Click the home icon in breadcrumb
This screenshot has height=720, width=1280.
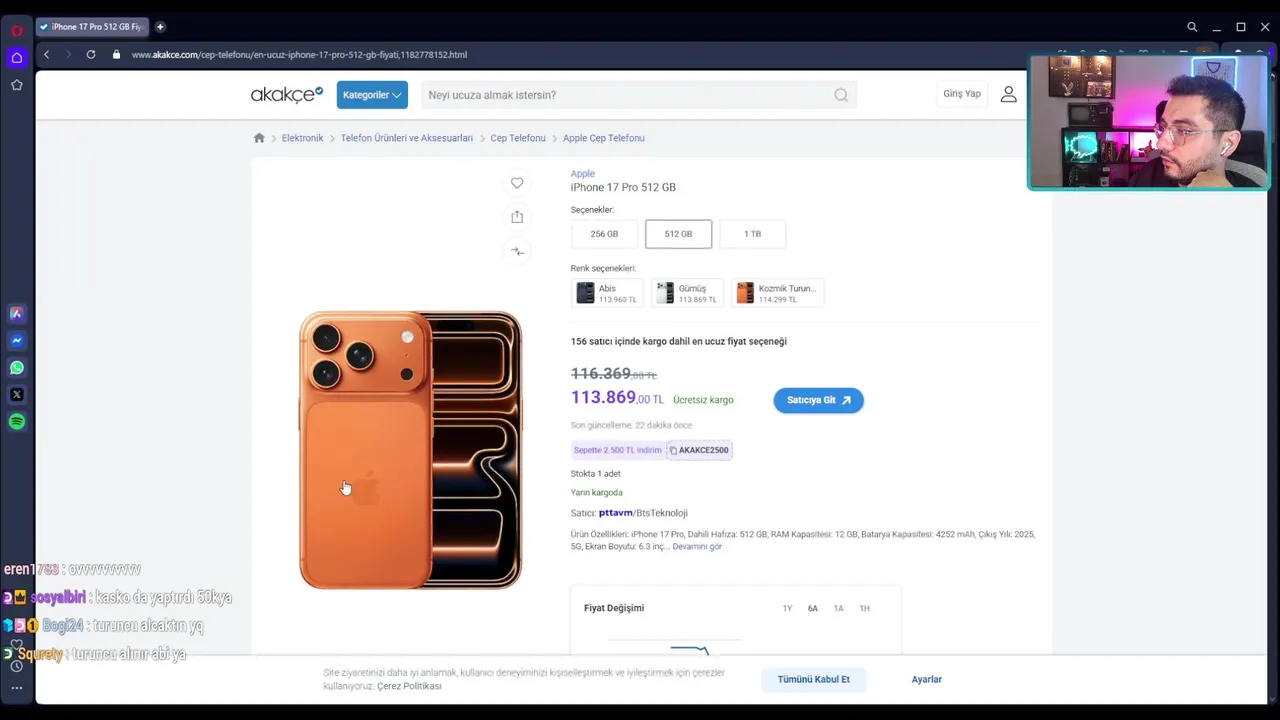pyautogui.click(x=259, y=138)
